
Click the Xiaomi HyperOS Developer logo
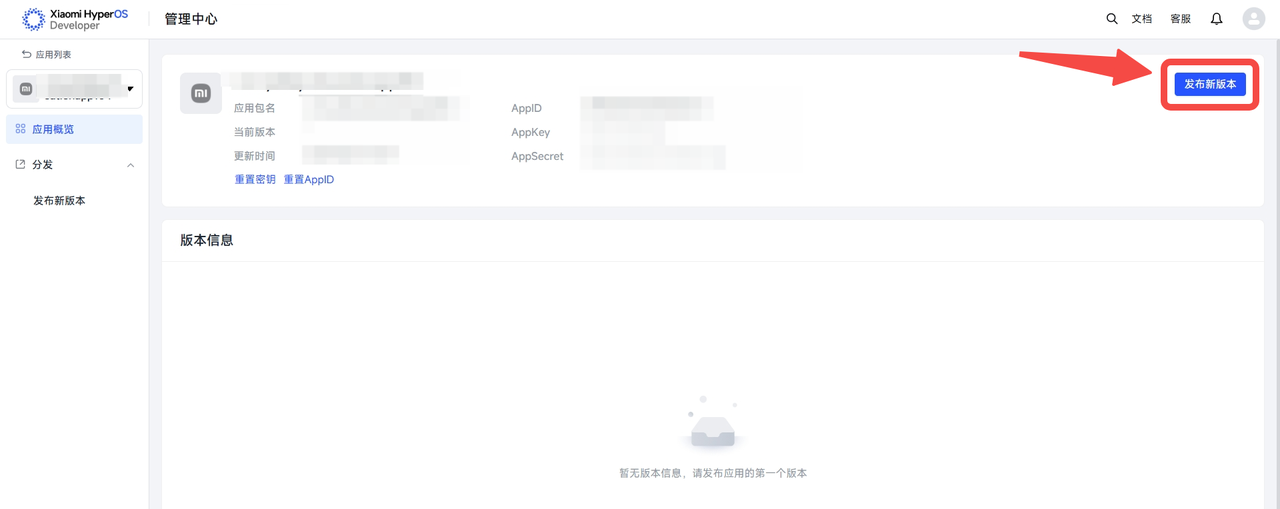[75, 19]
